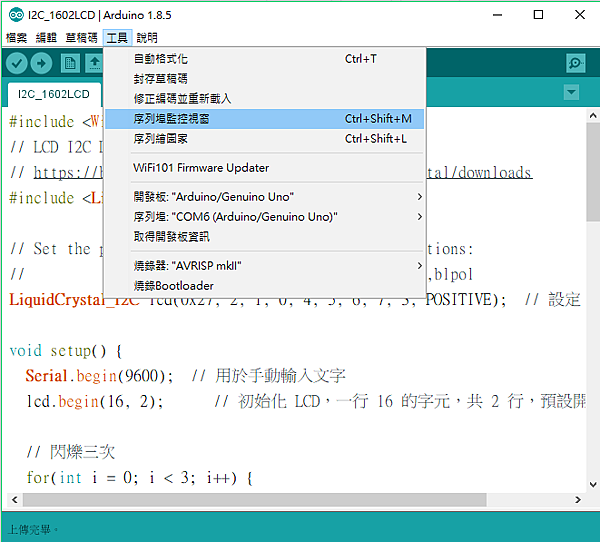Open the 編輯 menu
600x542 pixels.
coord(46,38)
